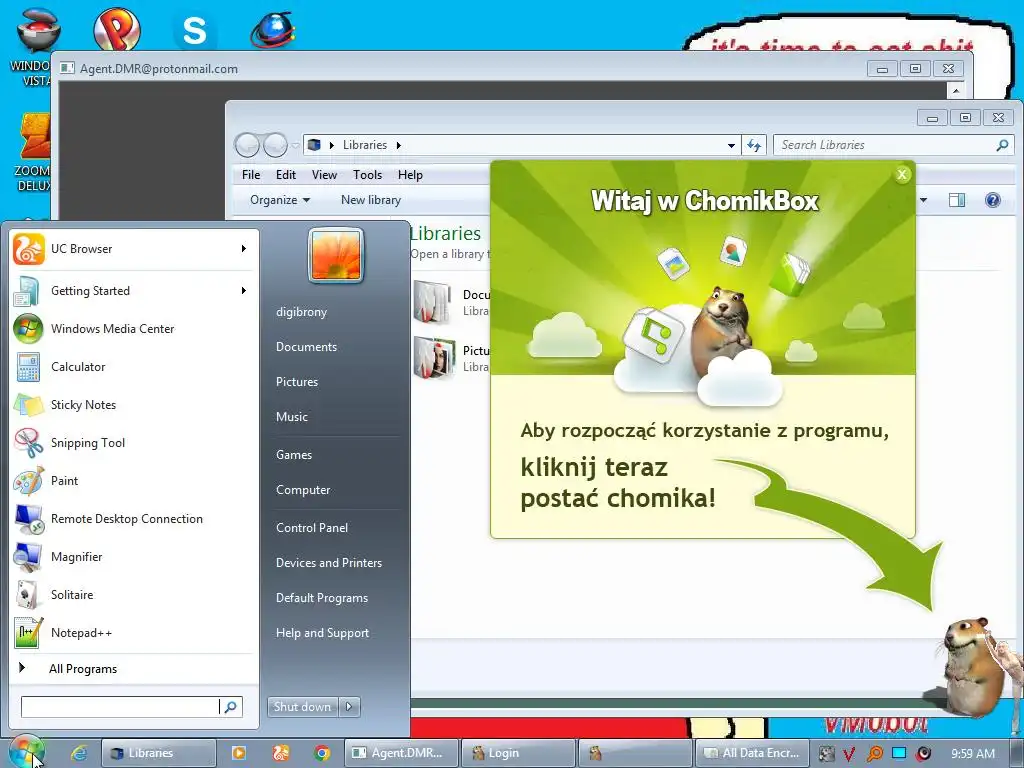
Task: Expand Getting Started submenu arrow
Action: [x=244, y=291]
